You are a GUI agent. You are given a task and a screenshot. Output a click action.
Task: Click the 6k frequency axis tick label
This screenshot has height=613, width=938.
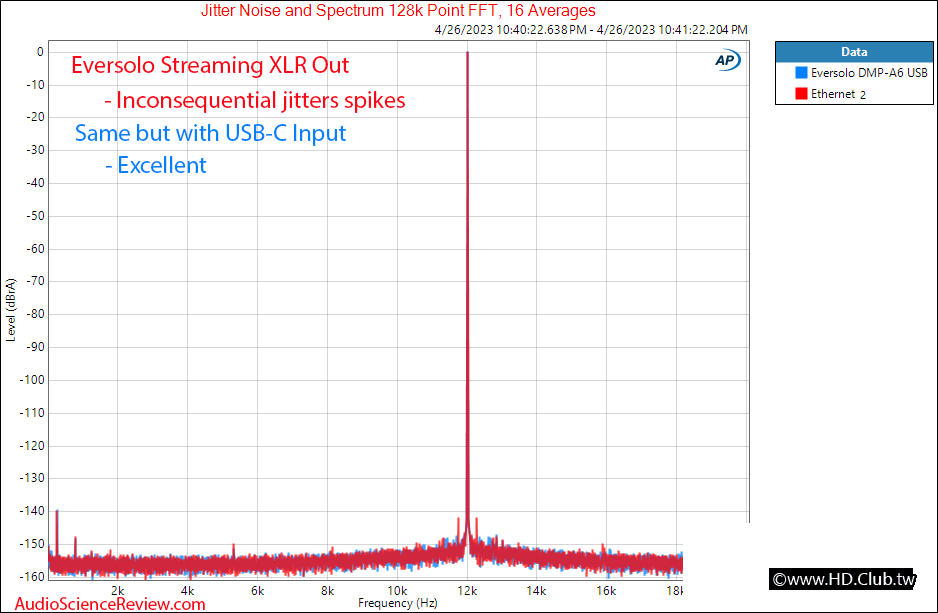point(258,591)
